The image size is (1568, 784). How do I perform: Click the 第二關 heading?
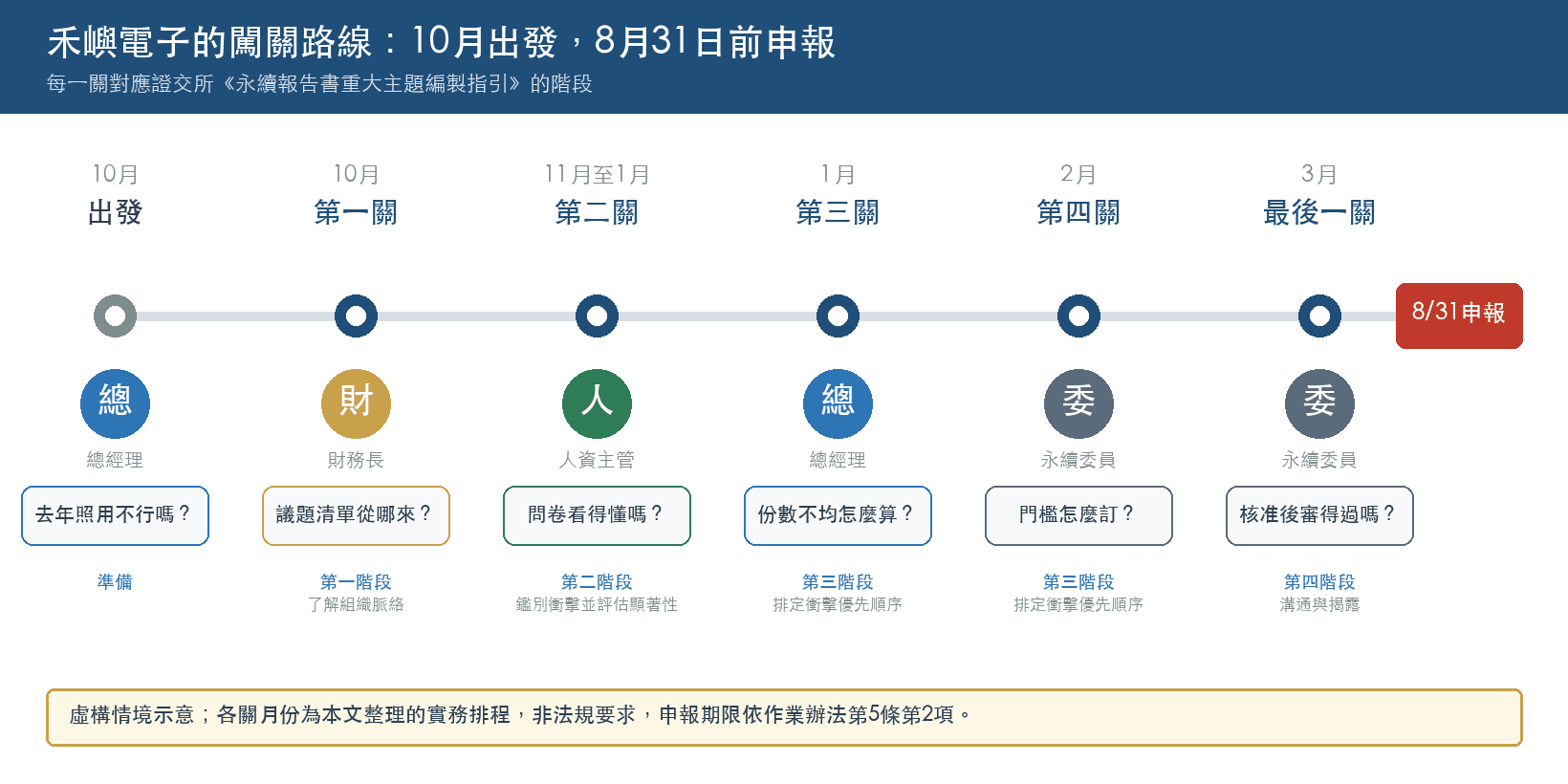coord(597,212)
